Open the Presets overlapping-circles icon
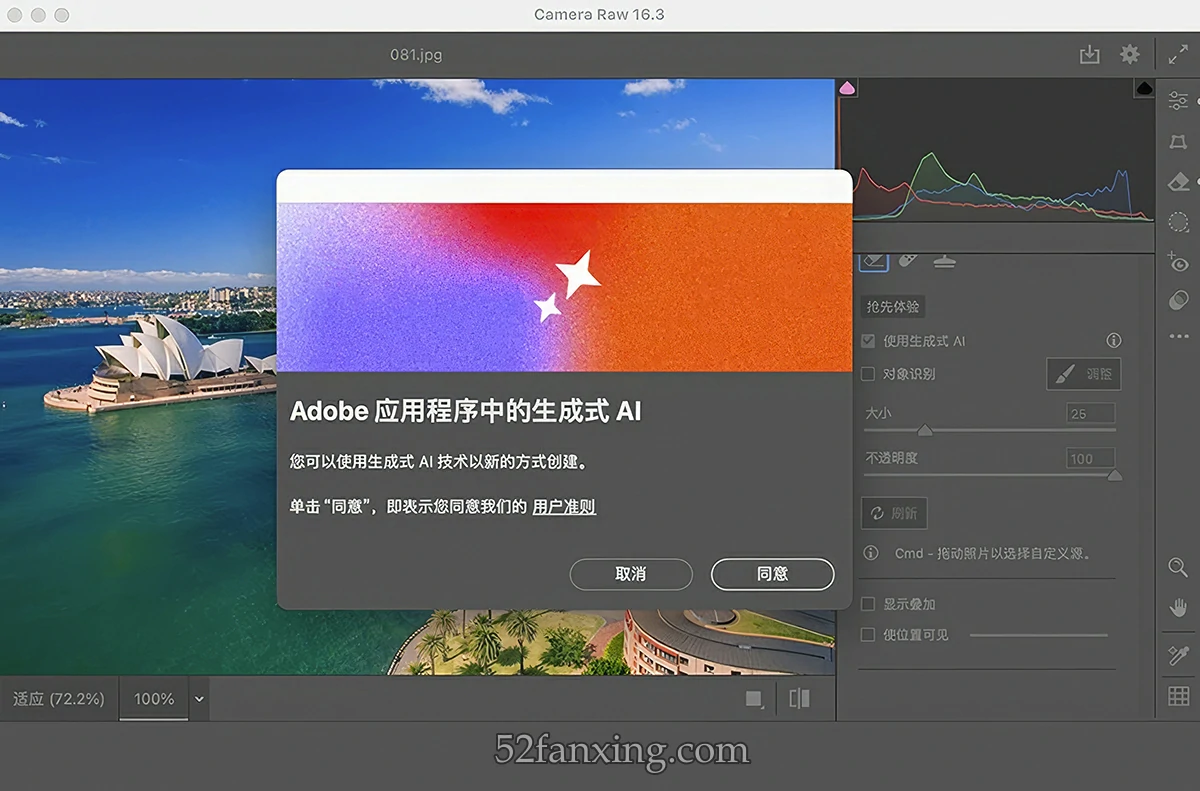The height and width of the screenshot is (791, 1200). coord(1178,300)
